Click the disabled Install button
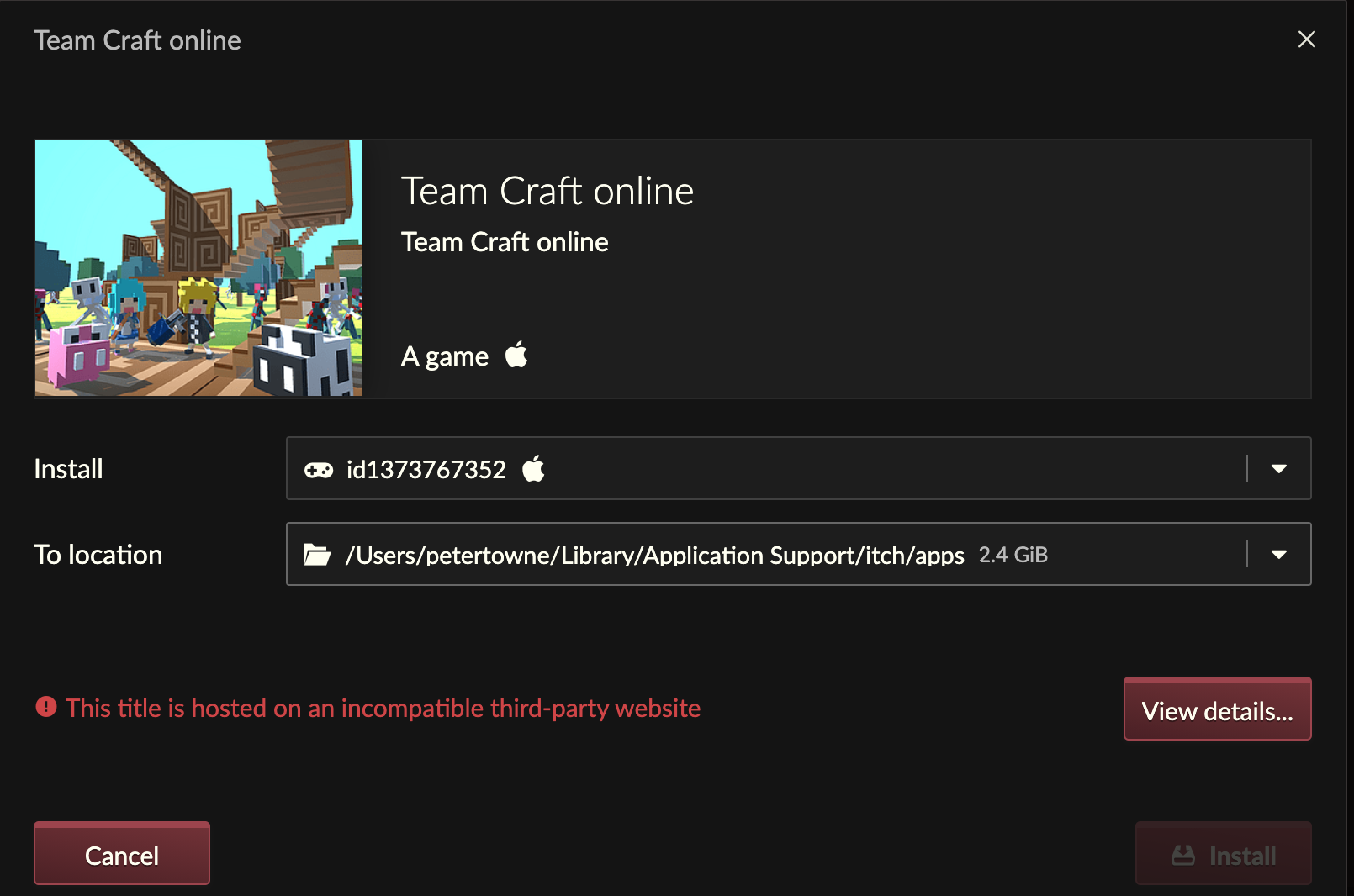The width and height of the screenshot is (1354, 896). [1224, 854]
